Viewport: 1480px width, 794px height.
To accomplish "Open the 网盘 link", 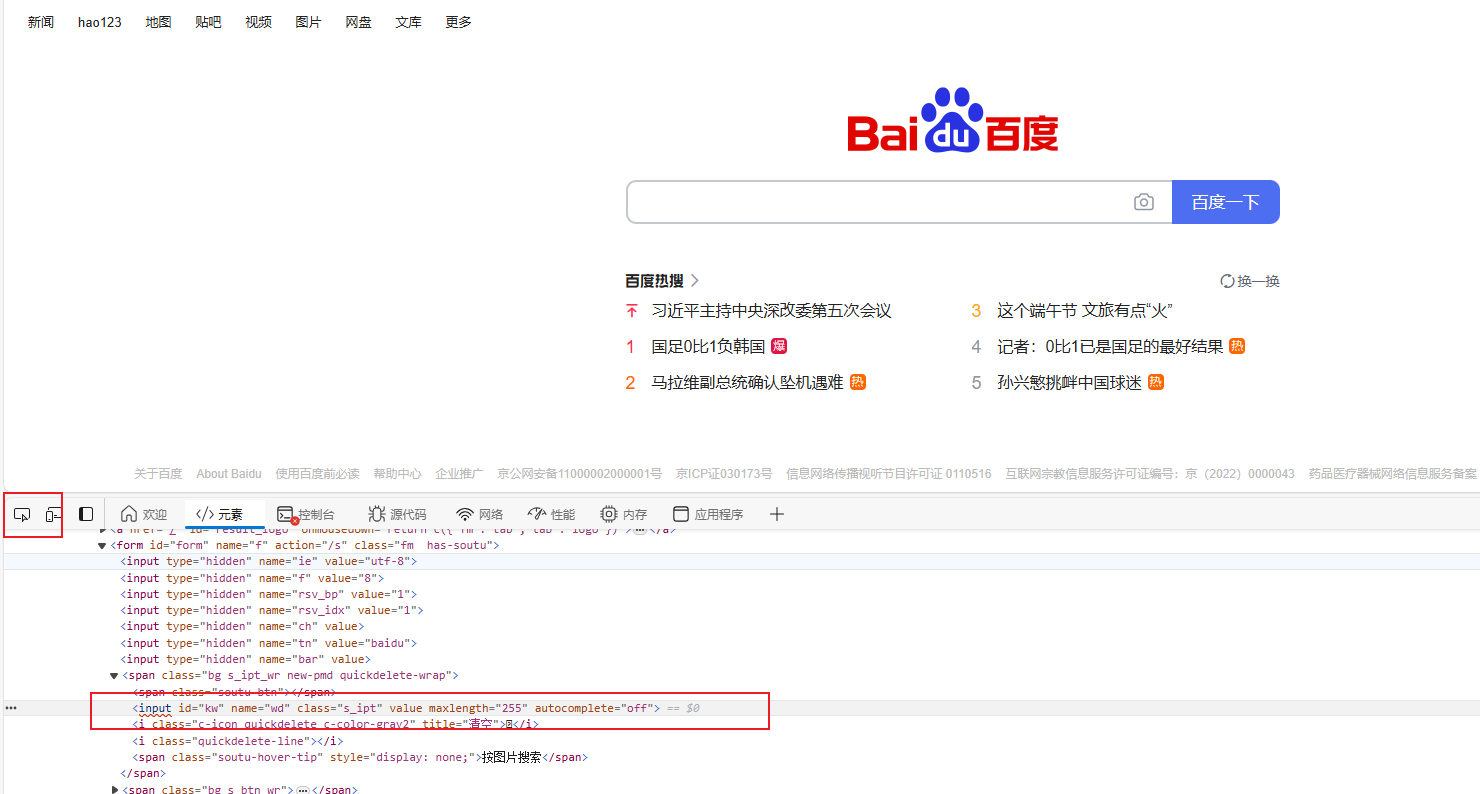I will (x=358, y=22).
